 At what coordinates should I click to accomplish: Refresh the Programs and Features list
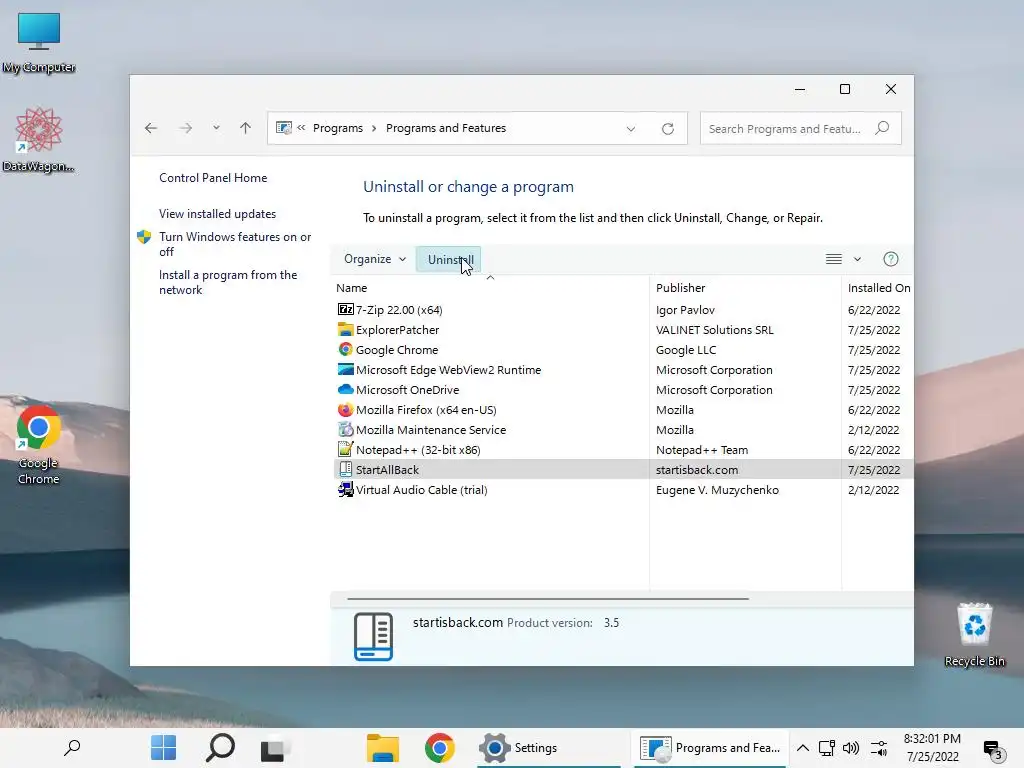[667, 129]
